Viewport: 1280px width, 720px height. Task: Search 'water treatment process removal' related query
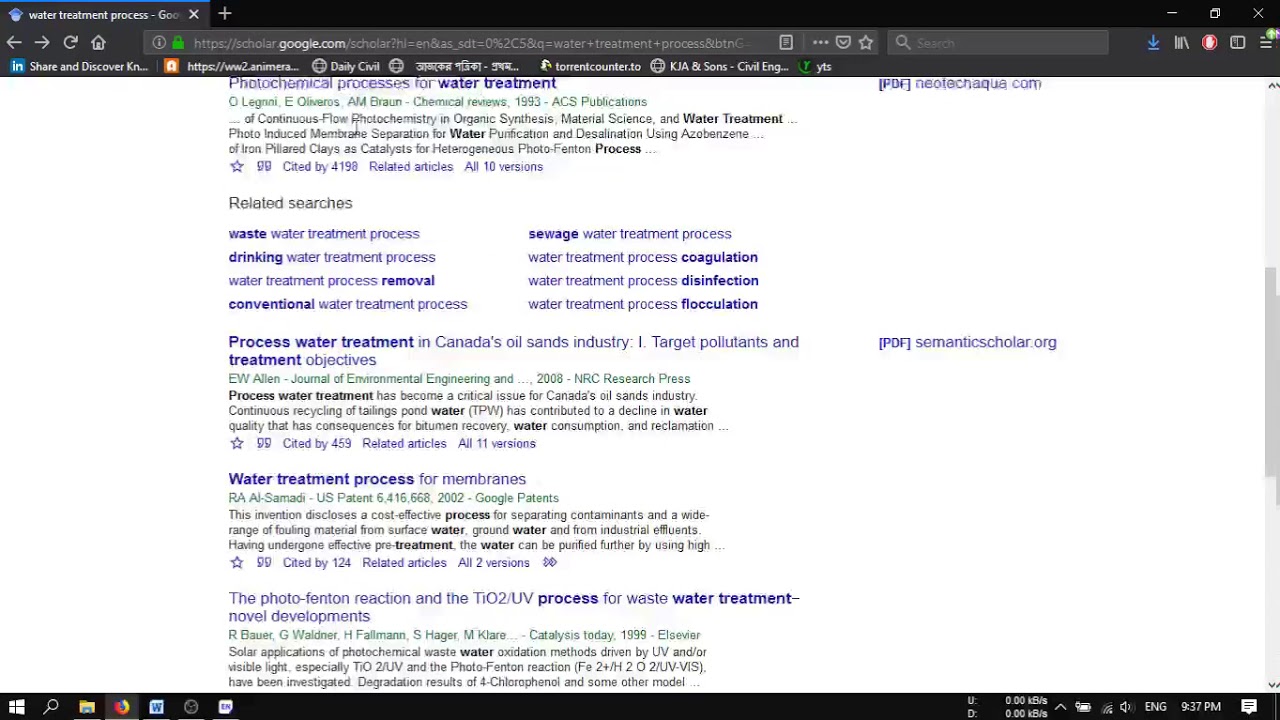[331, 281]
